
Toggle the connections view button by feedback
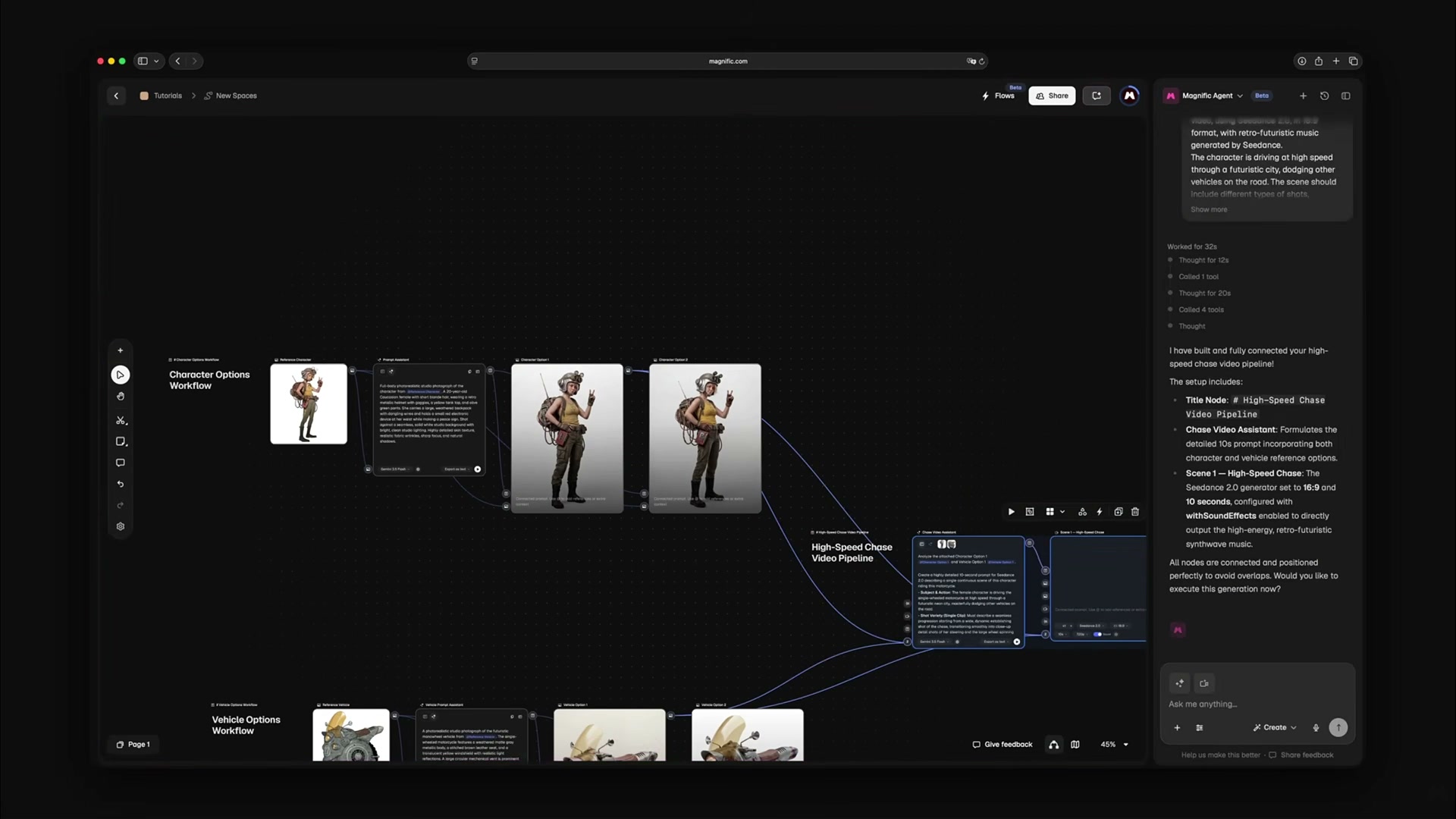pos(1053,745)
